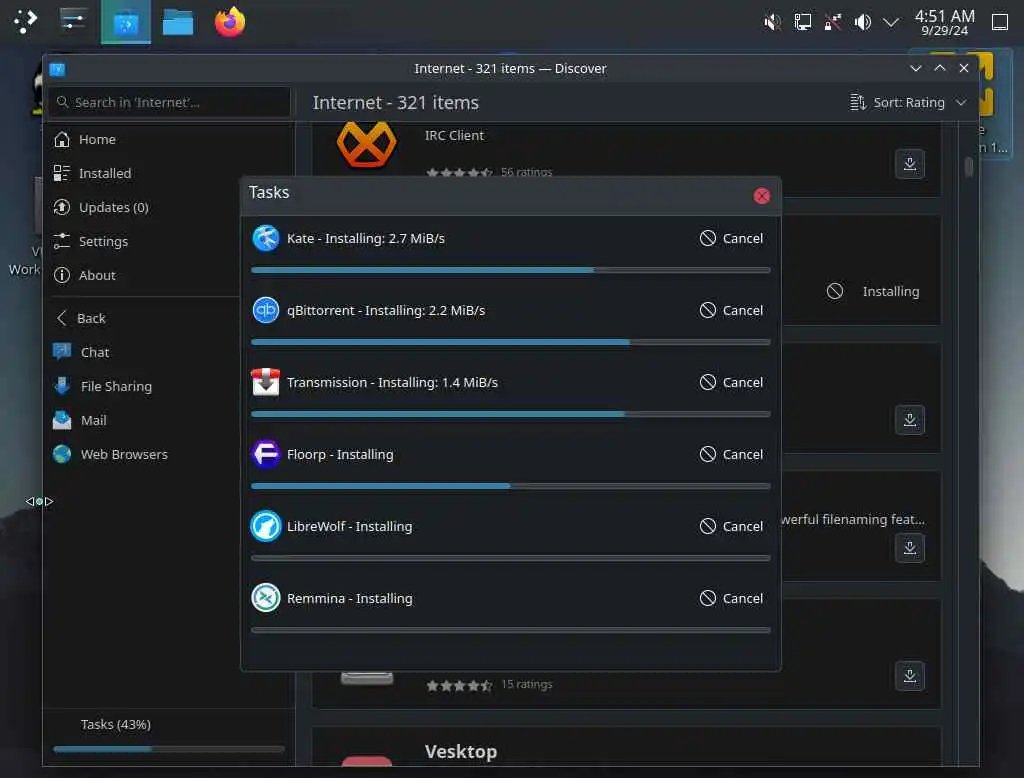Click the Transmission app icon
1024x778 pixels.
click(x=266, y=382)
